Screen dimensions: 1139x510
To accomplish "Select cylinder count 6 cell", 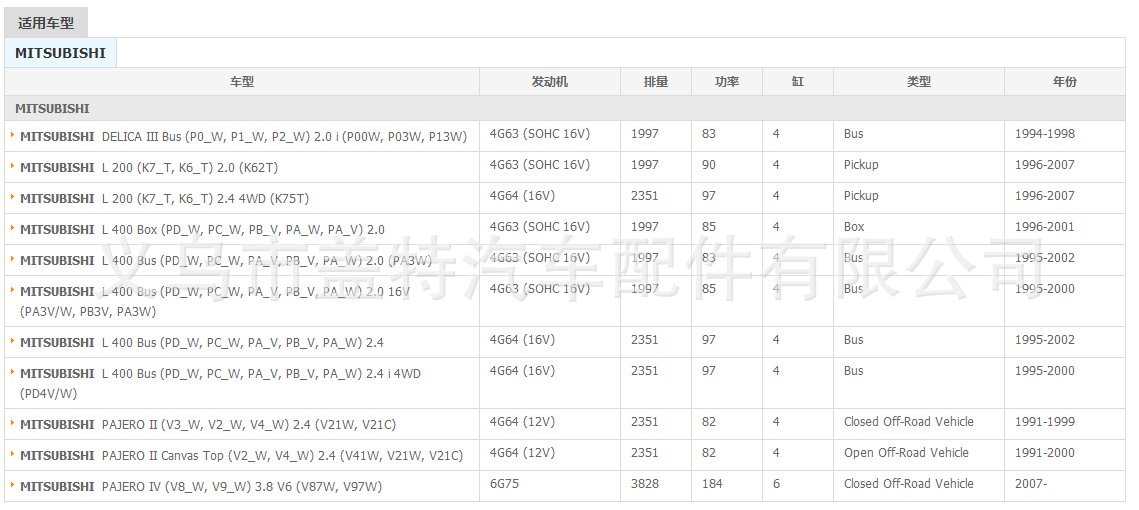I will (777, 483).
